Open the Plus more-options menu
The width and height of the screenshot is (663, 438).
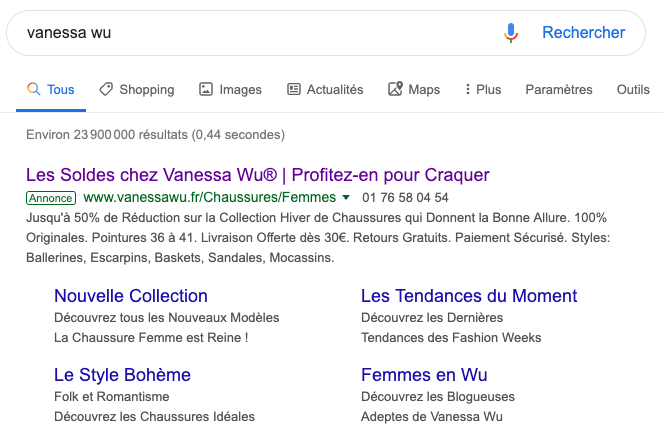tap(483, 89)
